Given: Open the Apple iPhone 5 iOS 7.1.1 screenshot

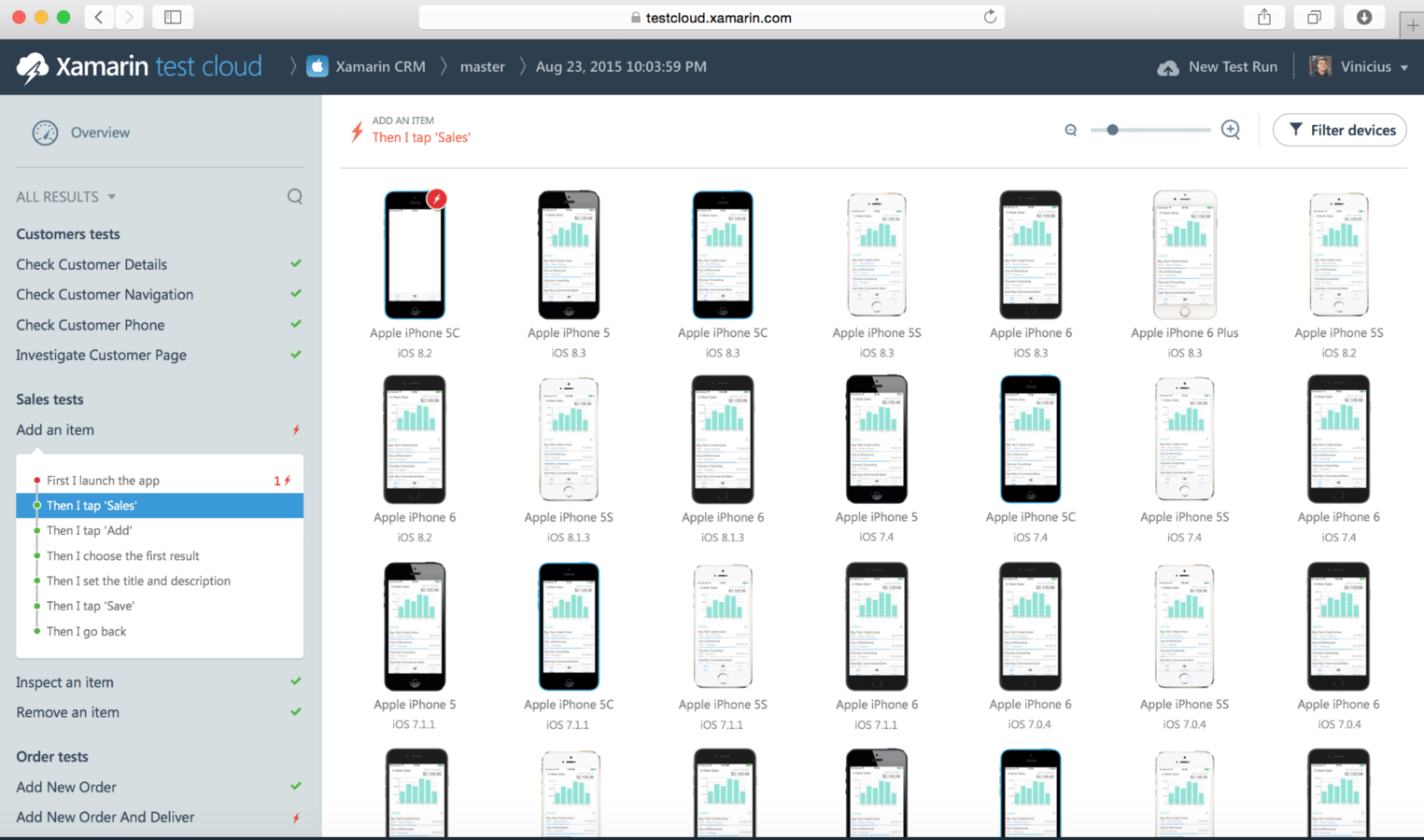Looking at the screenshot, I should (x=415, y=626).
